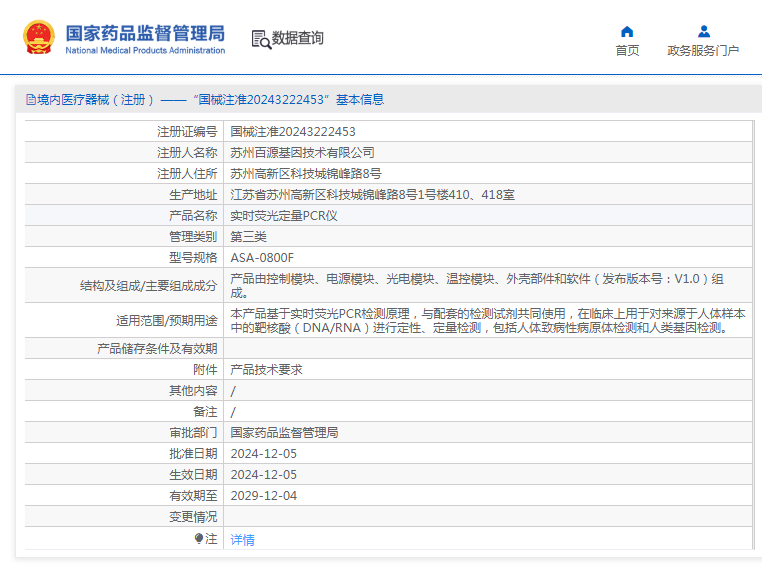Screen dimensions: 762x567
Task: Click National Medical Products Administration subtitle
Action: coord(145,51)
